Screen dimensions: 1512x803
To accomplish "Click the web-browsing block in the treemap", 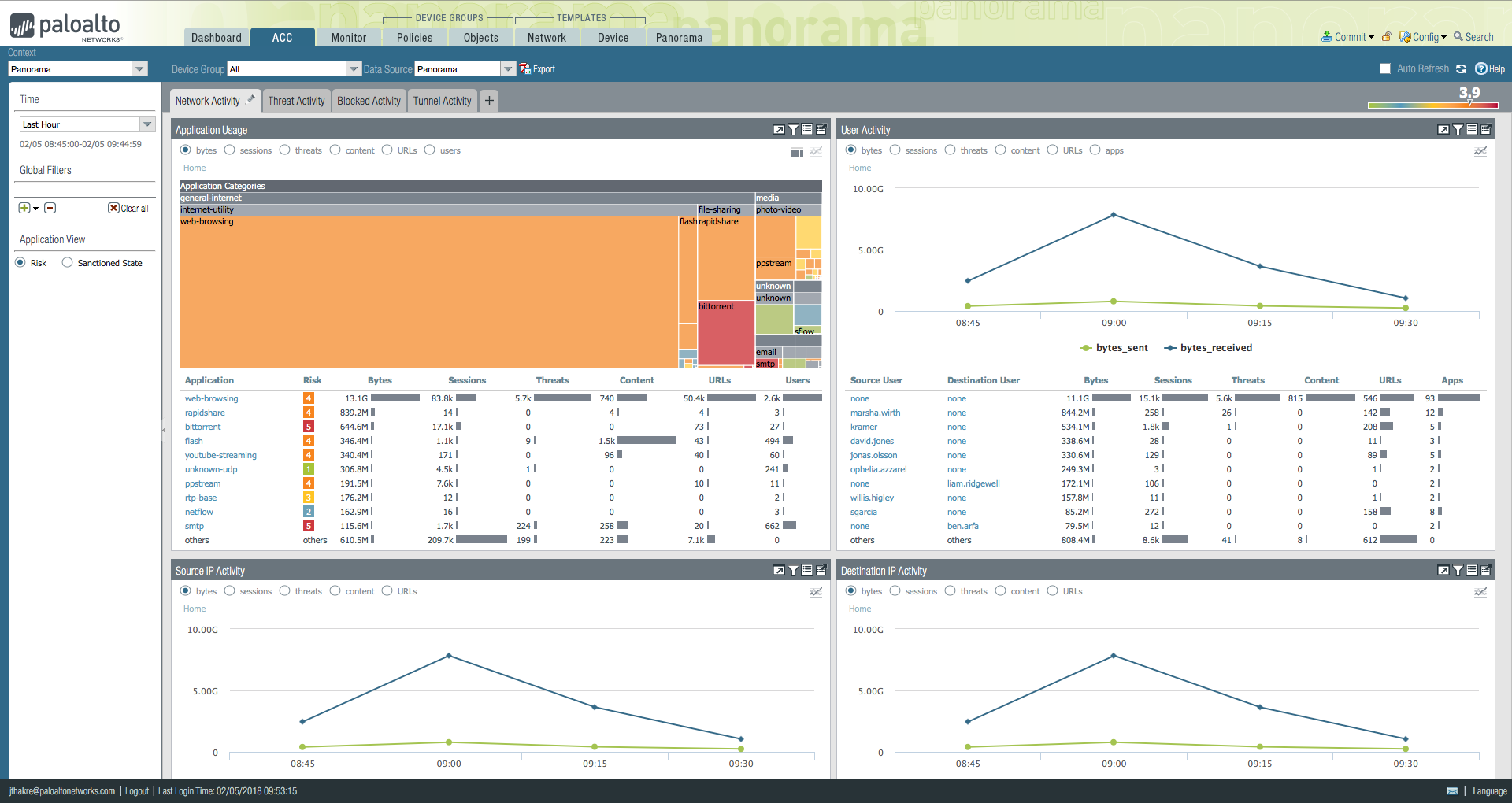I will click(x=429, y=292).
